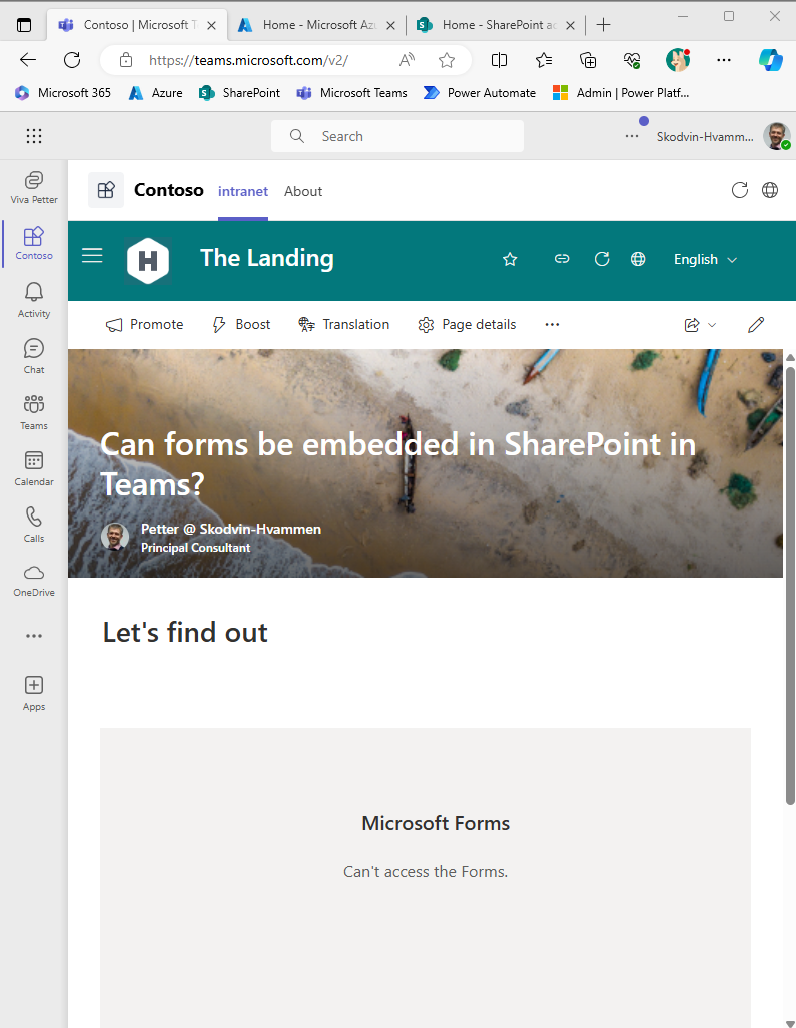The width and height of the screenshot is (796, 1028).
Task: Select the Contoso app in sidebar
Action: 34,243
